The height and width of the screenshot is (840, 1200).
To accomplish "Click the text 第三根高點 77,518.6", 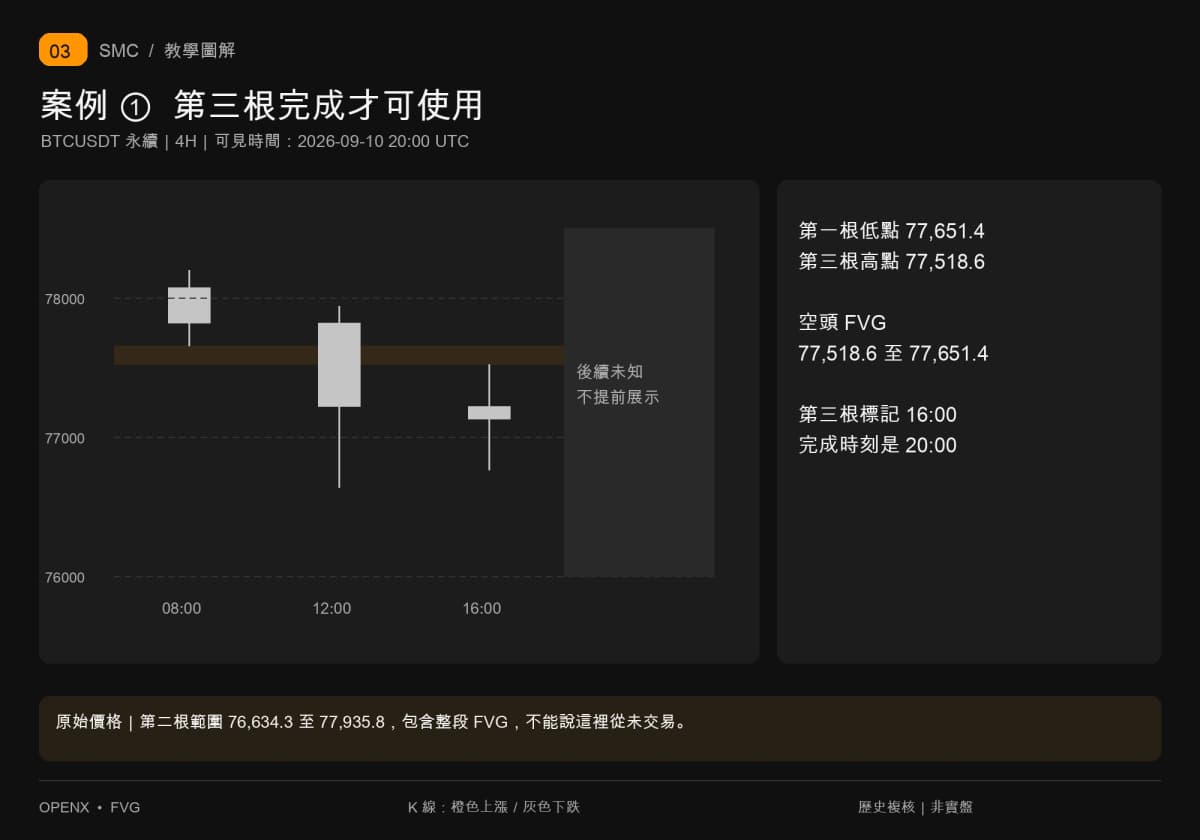I will [x=892, y=262].
